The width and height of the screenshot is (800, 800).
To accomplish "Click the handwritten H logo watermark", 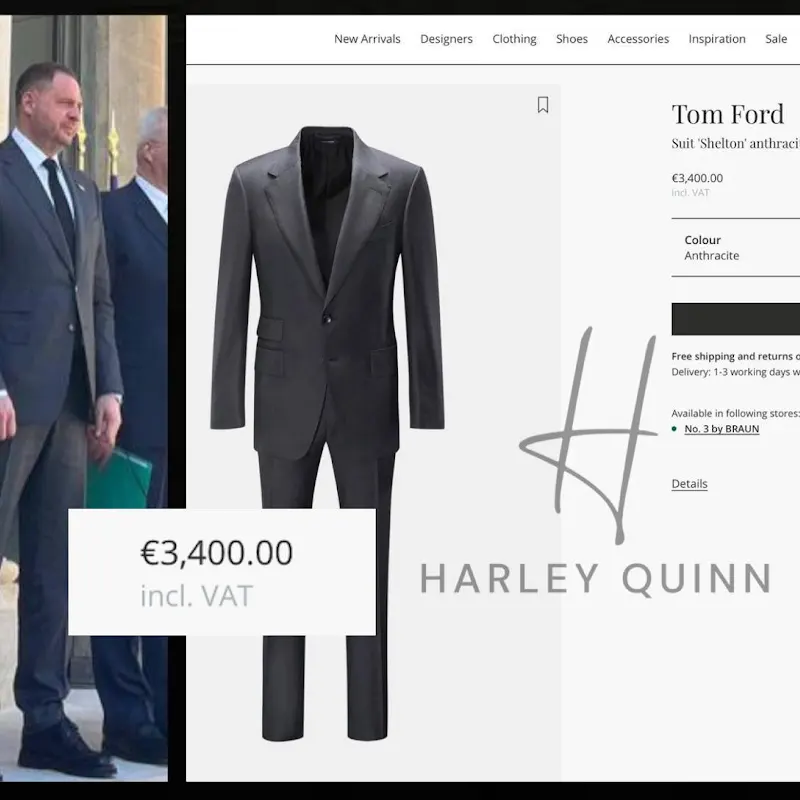I will coord(588,435).
